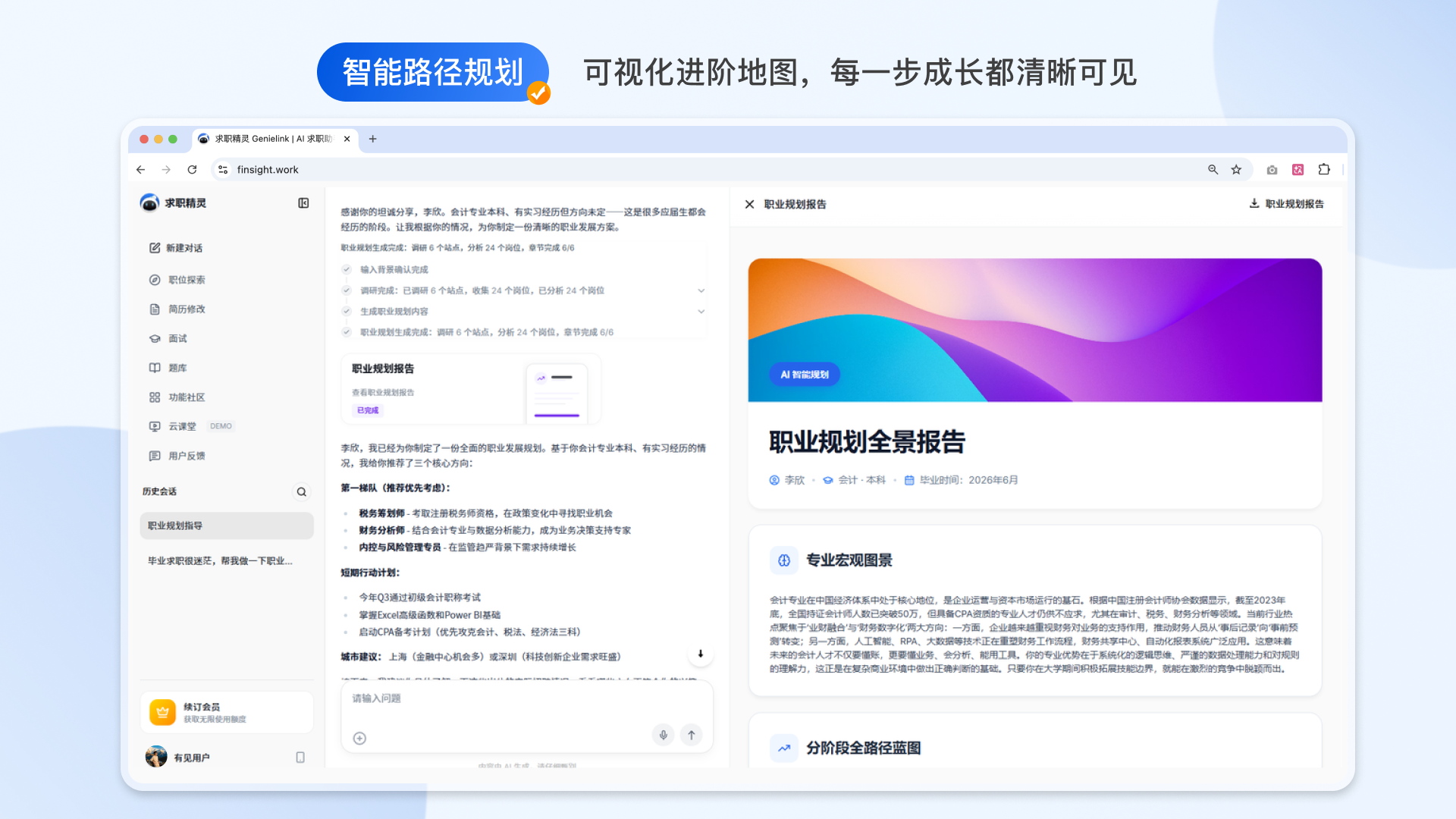Select the 求职精灵 Genielink browser tab

[x=275, y=139]
